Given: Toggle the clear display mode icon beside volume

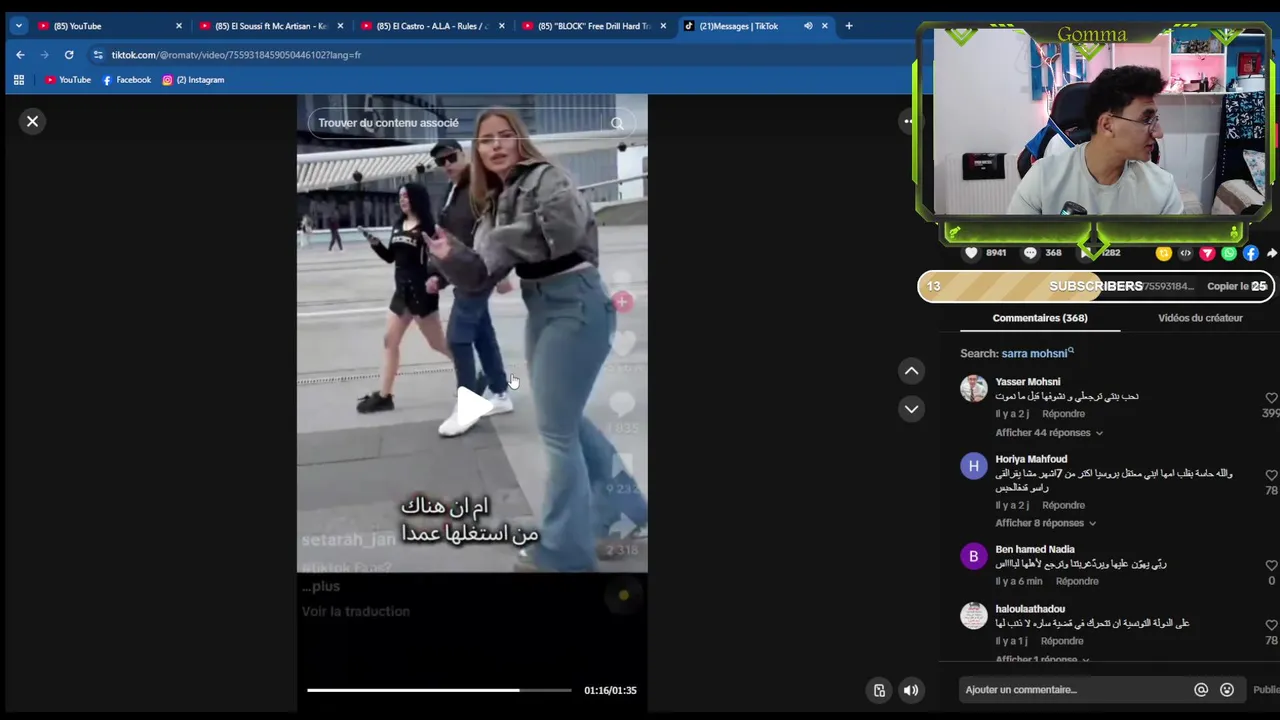Looking at the screenshot, I should coord(879,690).
